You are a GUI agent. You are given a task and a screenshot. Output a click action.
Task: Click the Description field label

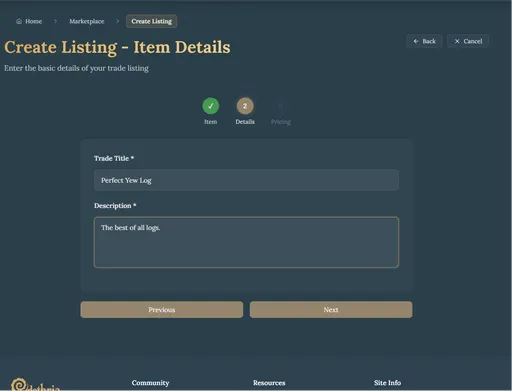pyautogui.click(x=115, y=206)
